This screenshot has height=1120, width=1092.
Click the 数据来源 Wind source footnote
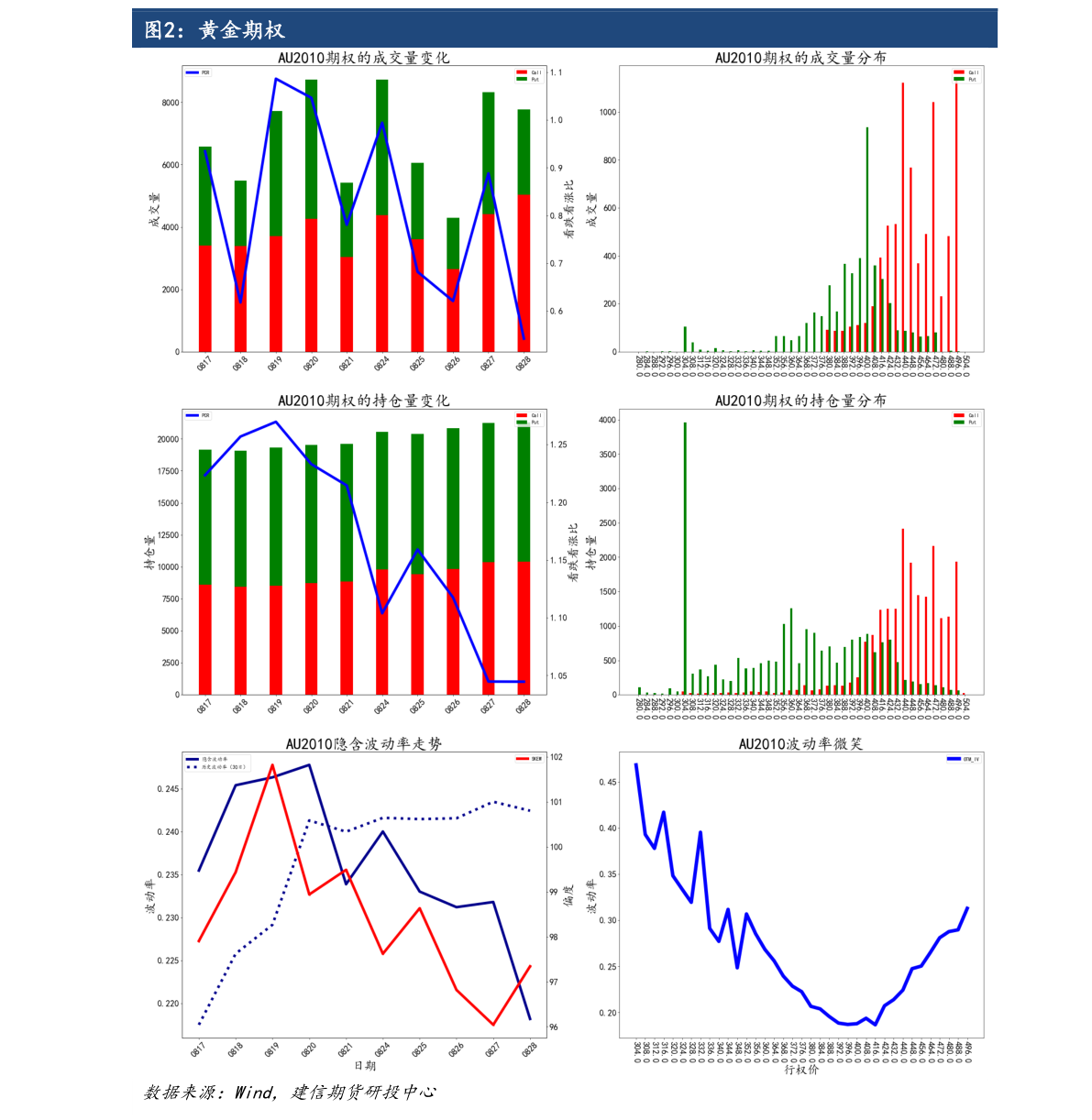click(290, 1093)
